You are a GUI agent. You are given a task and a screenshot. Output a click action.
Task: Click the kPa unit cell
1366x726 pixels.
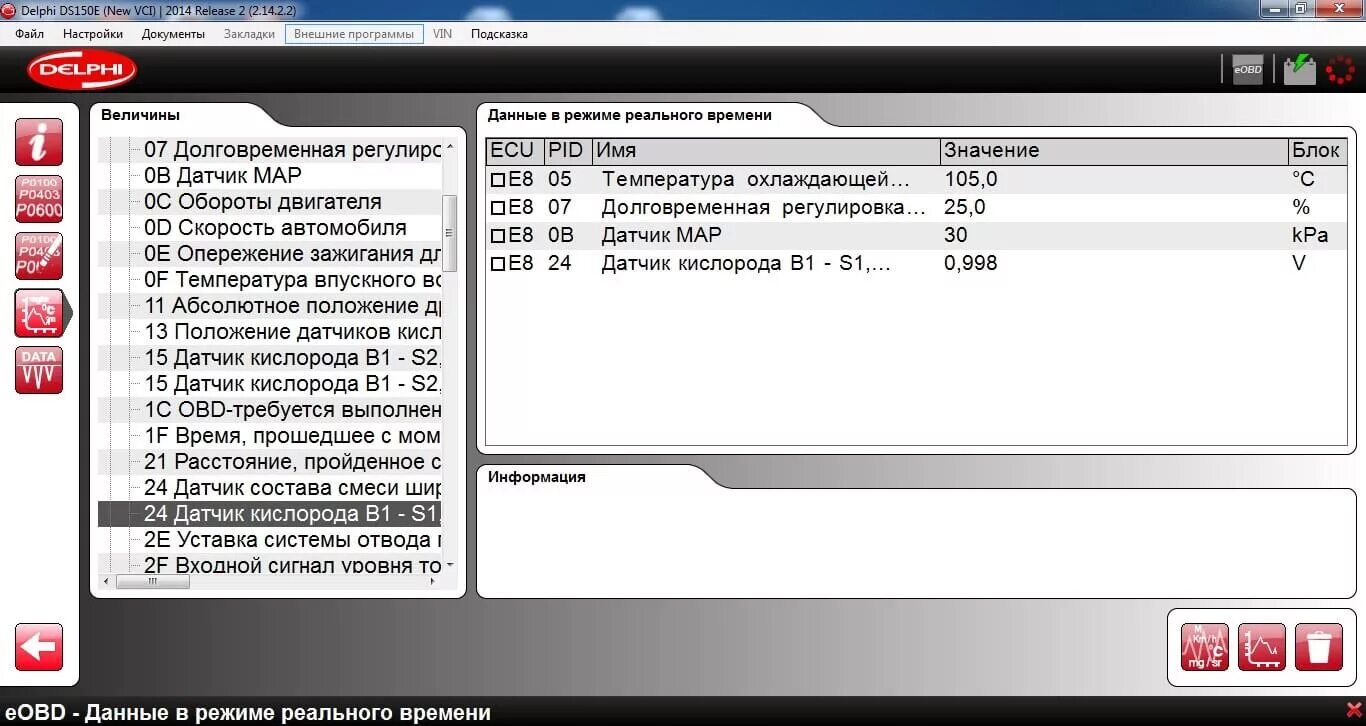(x=1310, y=236)
